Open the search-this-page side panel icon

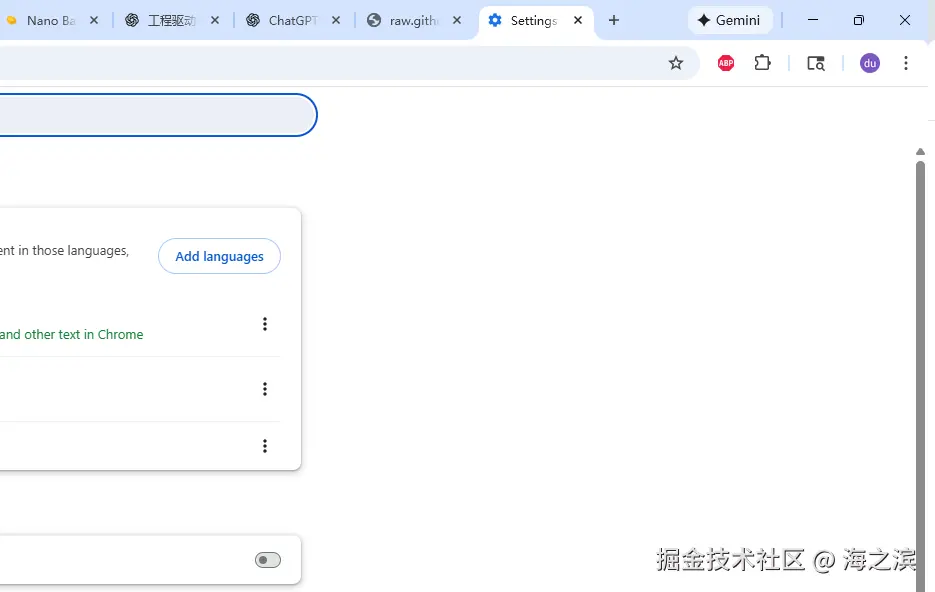point(815,62)
